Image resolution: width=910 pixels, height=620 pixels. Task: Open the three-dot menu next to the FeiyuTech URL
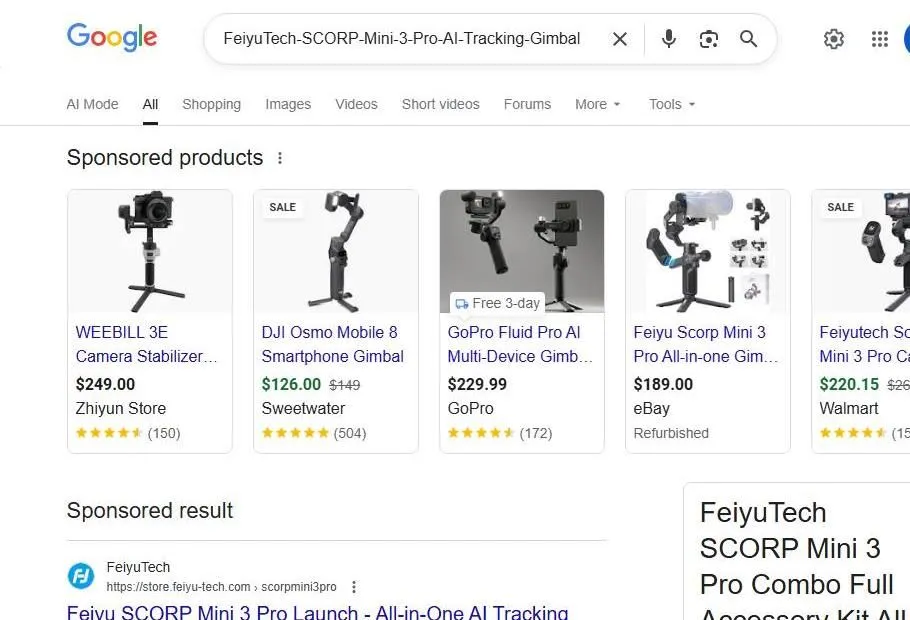coord(354,587)
